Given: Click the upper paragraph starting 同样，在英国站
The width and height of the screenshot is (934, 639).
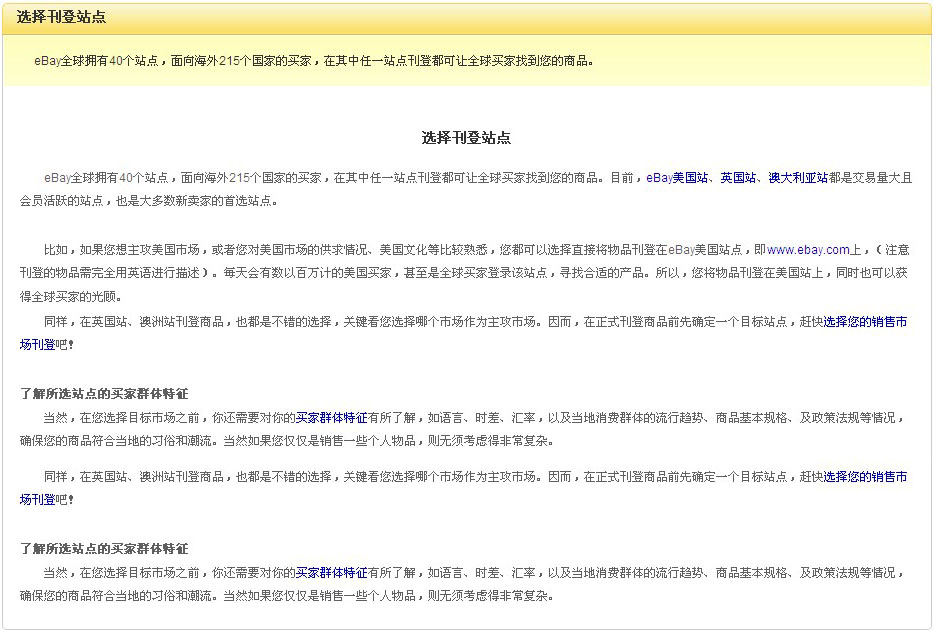Looking at the screenshot, I should [x=400, y=322].
